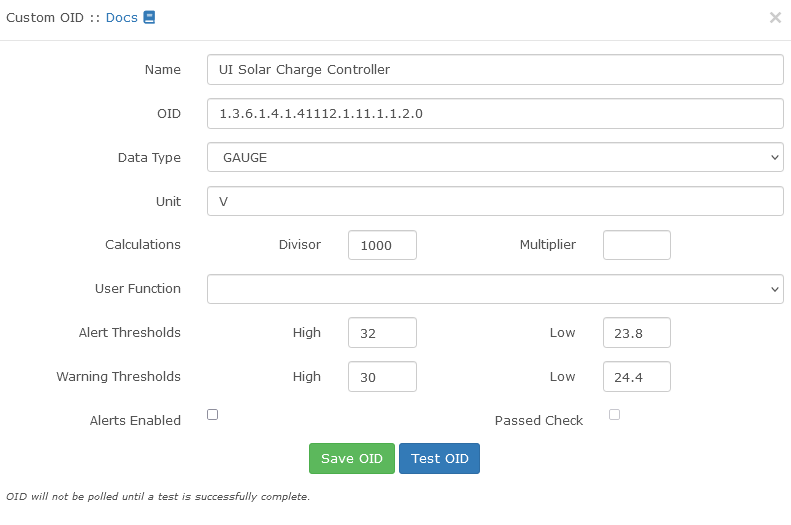Click the Docs book icon
This screenshot has height=525, width=791.
pyautogui.click(x=149, y=17)
